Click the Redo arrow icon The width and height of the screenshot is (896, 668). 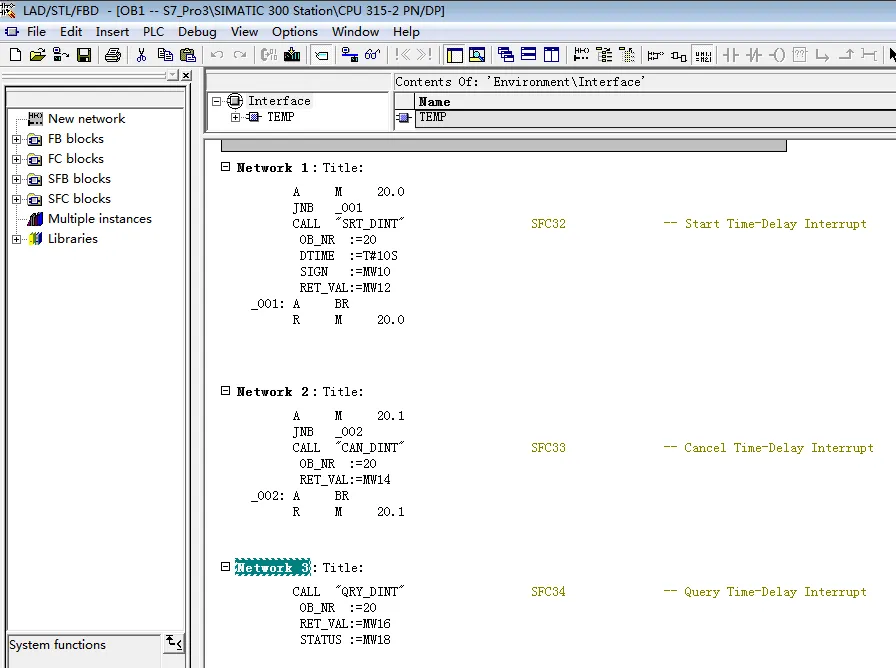(x=240, y=55)
